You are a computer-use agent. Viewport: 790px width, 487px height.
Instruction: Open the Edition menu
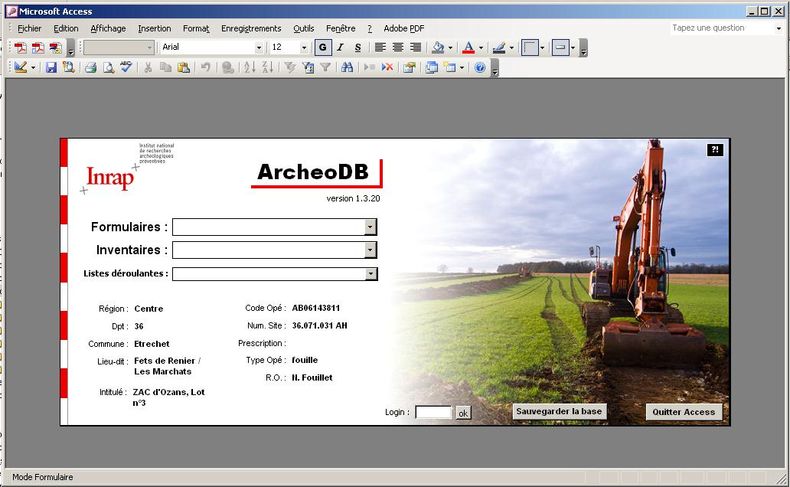pos(66,29)
